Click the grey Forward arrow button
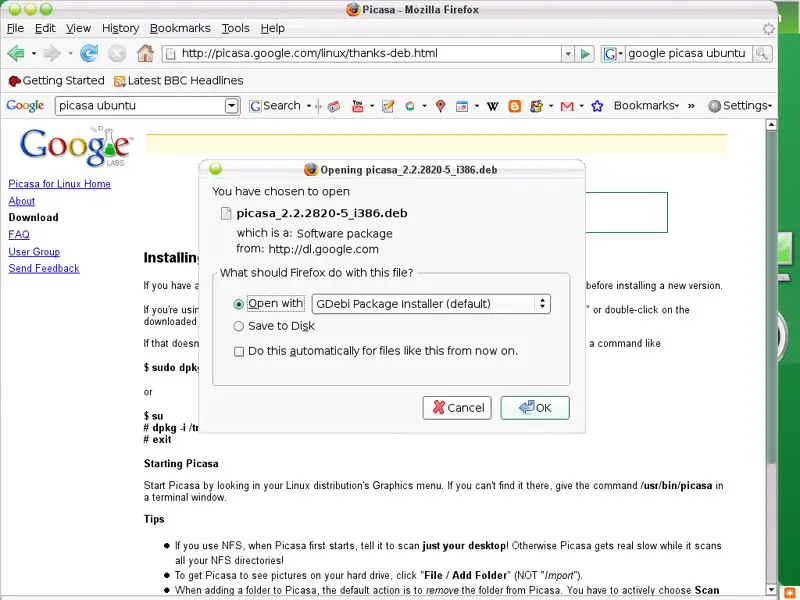 pyautogui.click(x=52, y=53)
